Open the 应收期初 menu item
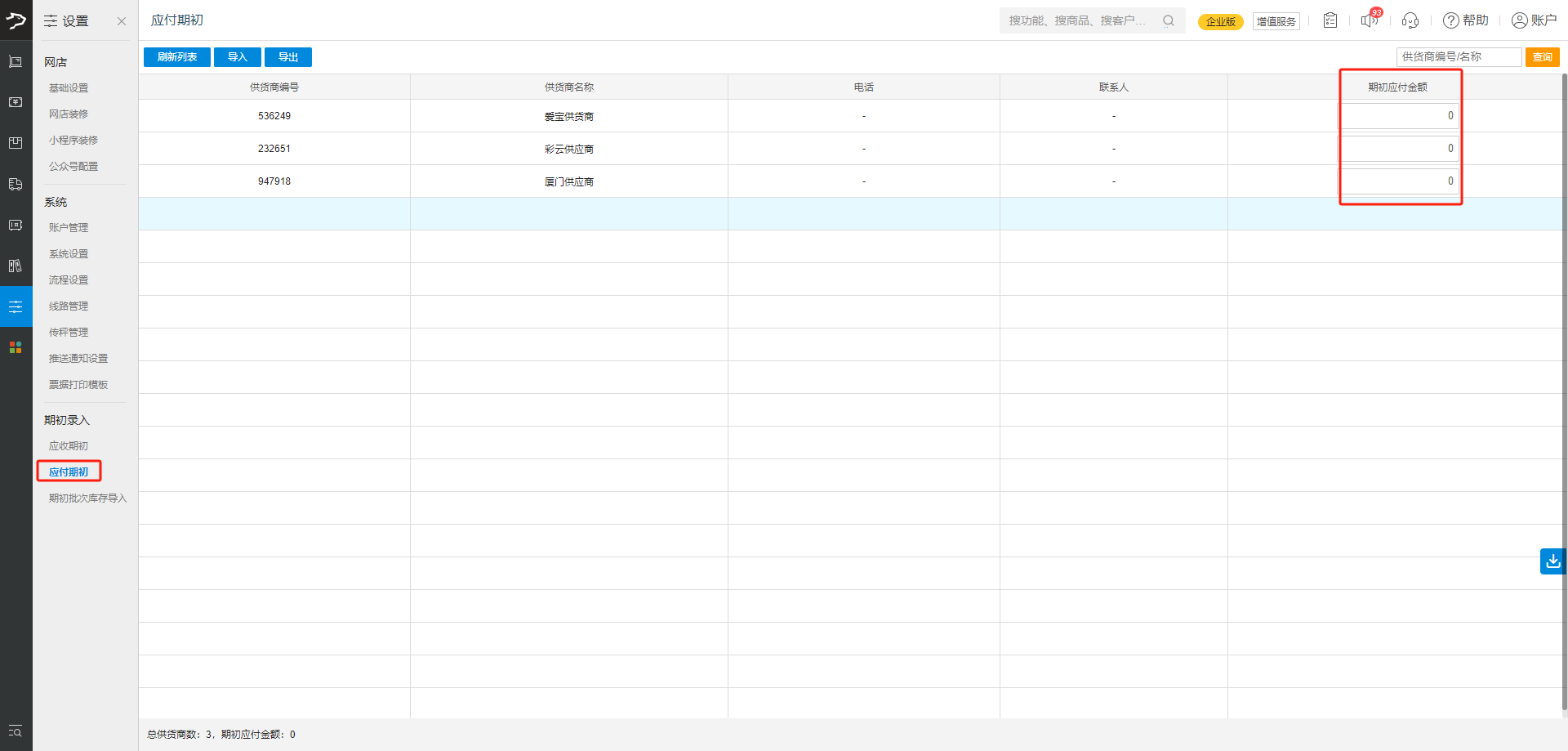 pos(69,446)
